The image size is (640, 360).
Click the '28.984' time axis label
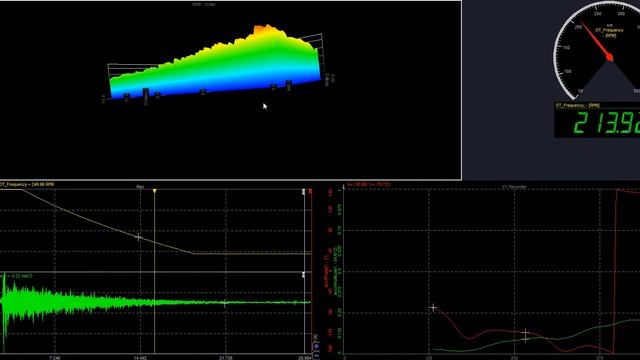pyautogui.click(x=304, y=358)
